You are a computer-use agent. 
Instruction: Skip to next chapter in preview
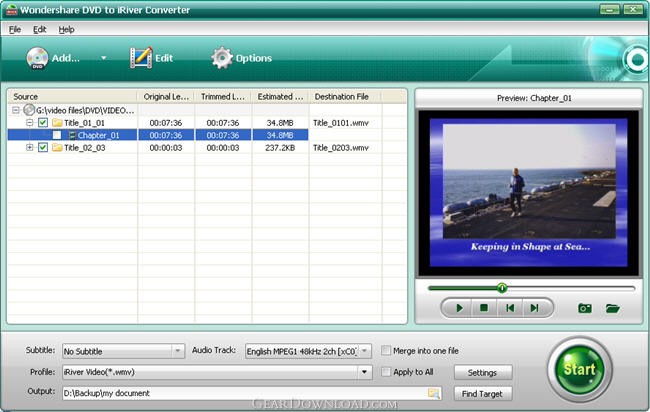pos(535,308)
